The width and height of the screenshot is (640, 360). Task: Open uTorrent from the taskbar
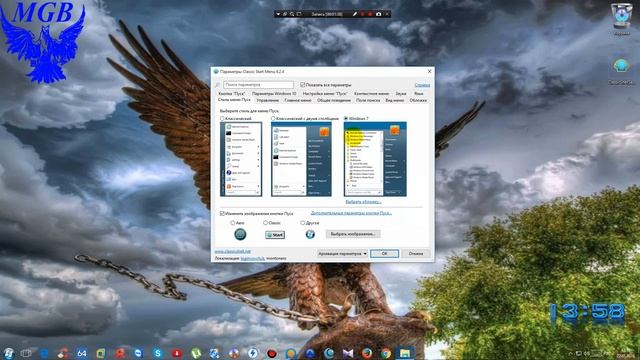[x=196, y=353]
